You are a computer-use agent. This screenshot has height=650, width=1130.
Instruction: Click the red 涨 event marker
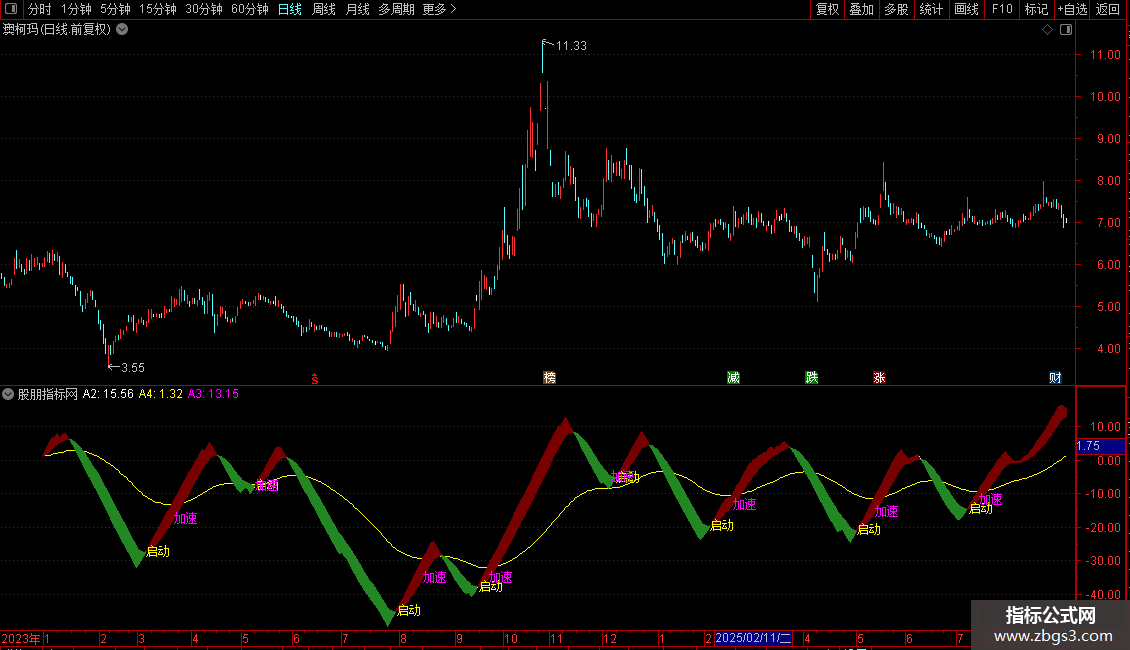coord(879,378)
